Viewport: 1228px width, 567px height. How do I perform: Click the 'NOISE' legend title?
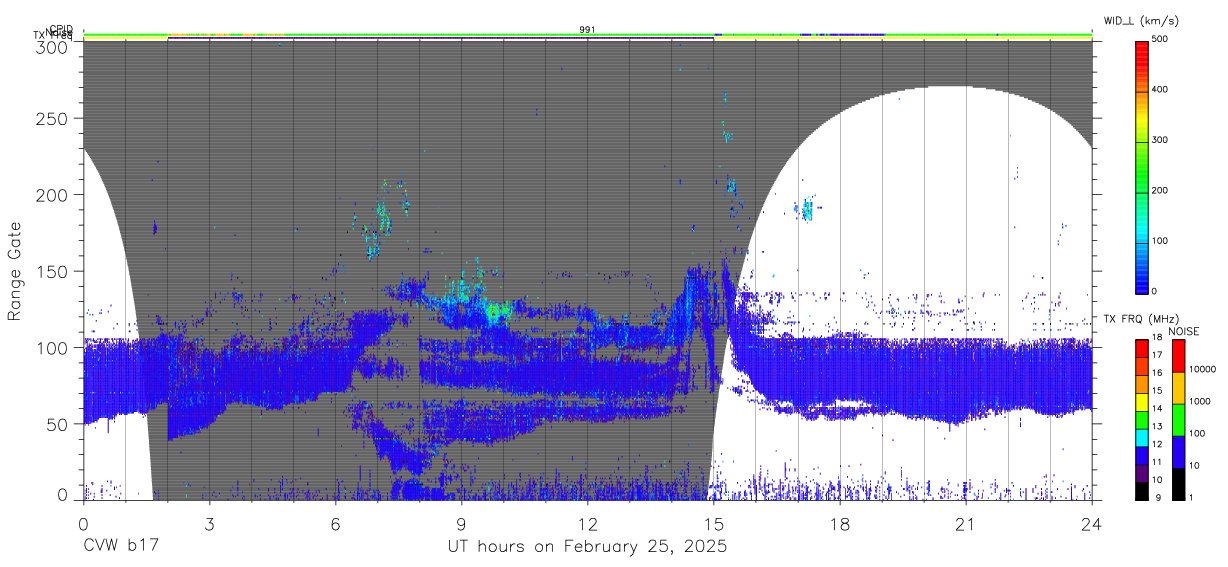[x=1185, y=331]
